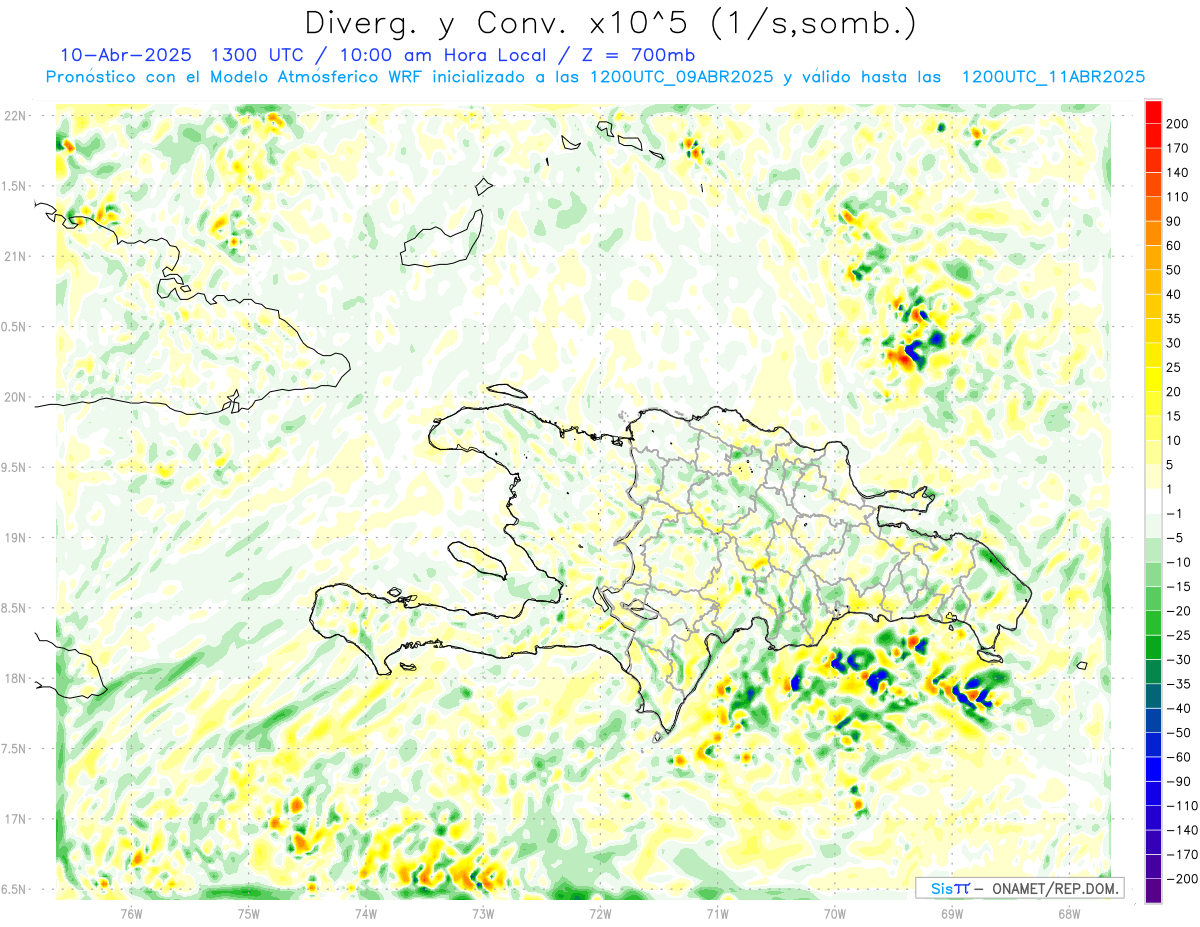Image resolution: width=1200 pixels, height=927 pixels.
Task: Click the '74W' longitude label
Action: [365, 912]
